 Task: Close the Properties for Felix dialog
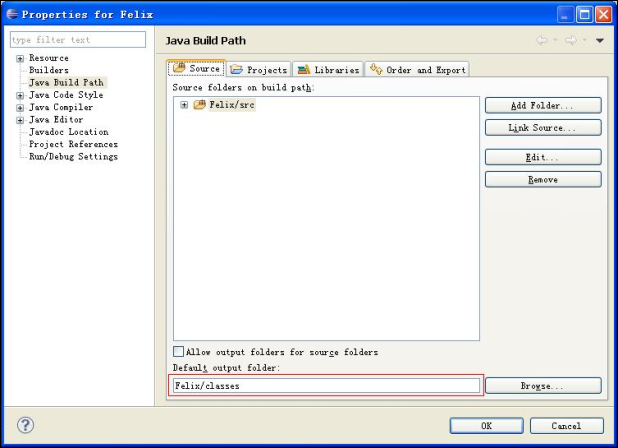[603, 15]
